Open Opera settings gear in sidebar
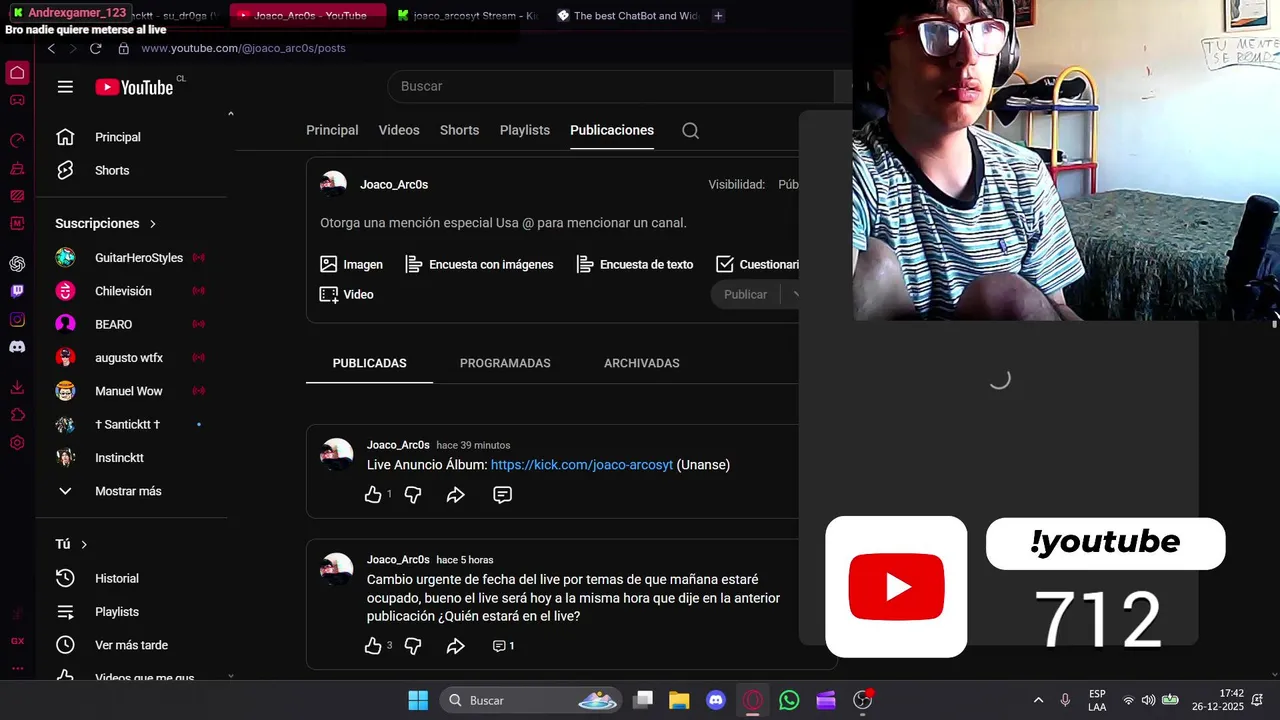 17,443
